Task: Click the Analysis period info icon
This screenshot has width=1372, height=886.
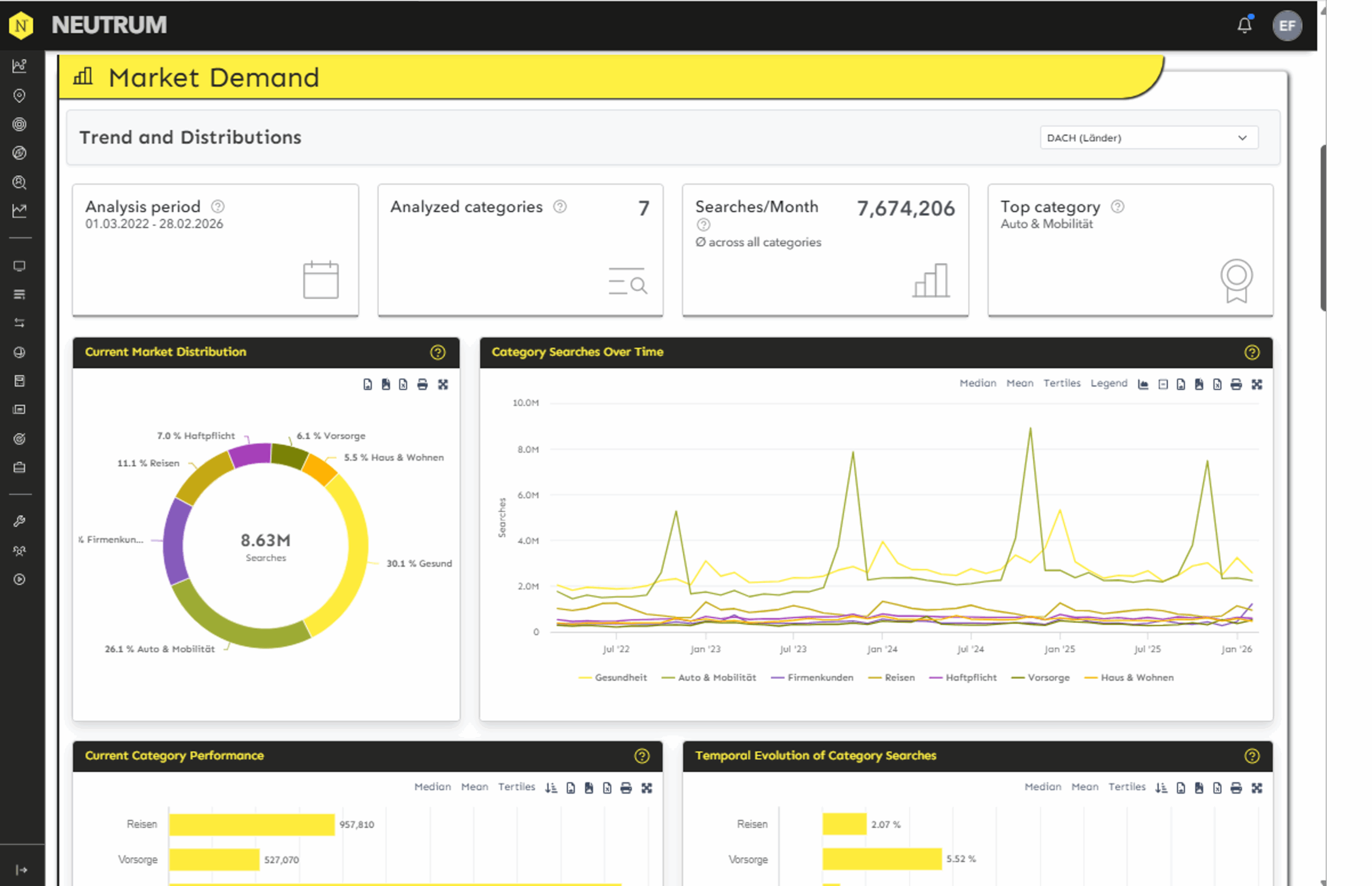Action: pos(218,206)
